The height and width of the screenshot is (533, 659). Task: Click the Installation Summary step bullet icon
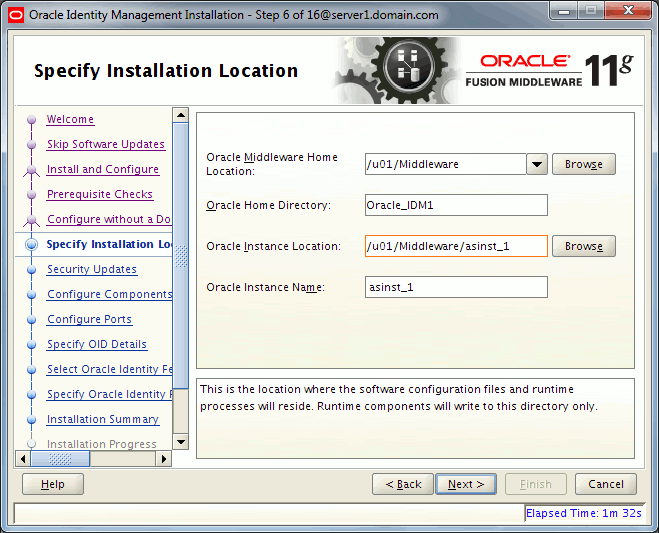32,420
